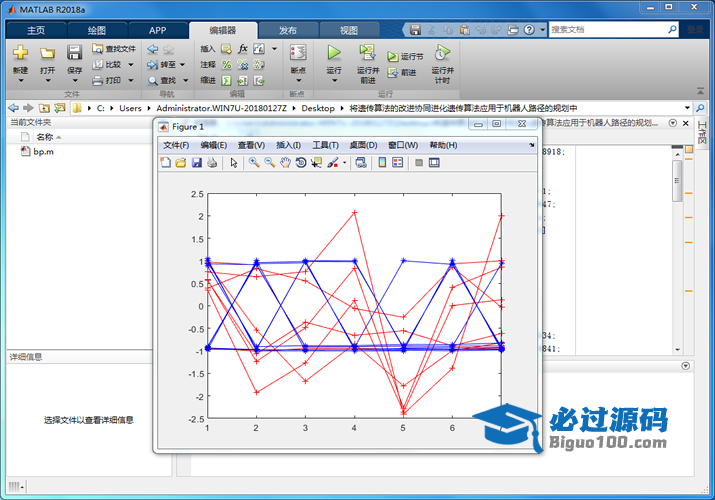Click the Run Section (运行节) button

[x=405, y=57]
